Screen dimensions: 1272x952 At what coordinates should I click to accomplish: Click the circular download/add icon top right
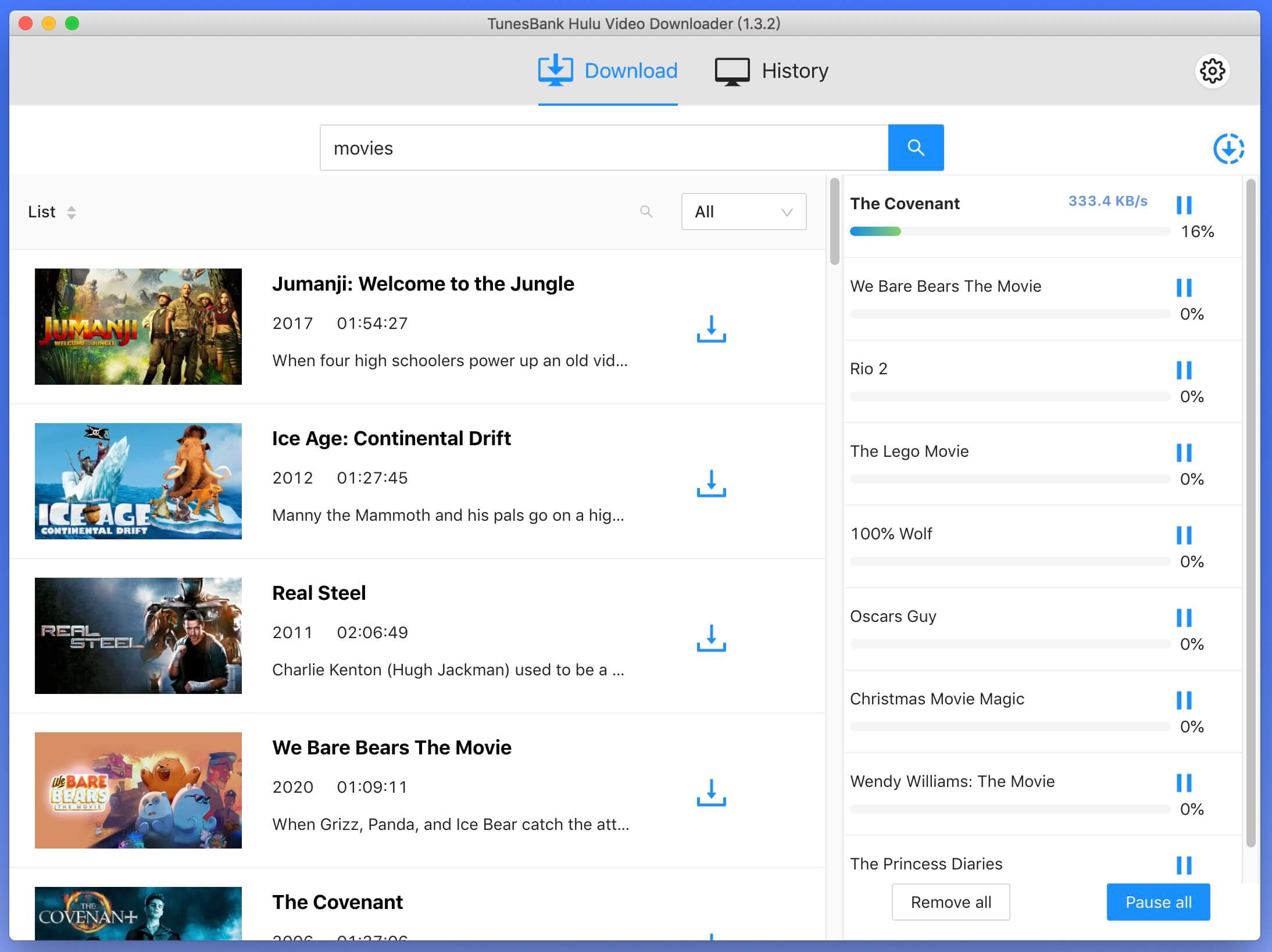(1228, 148)
